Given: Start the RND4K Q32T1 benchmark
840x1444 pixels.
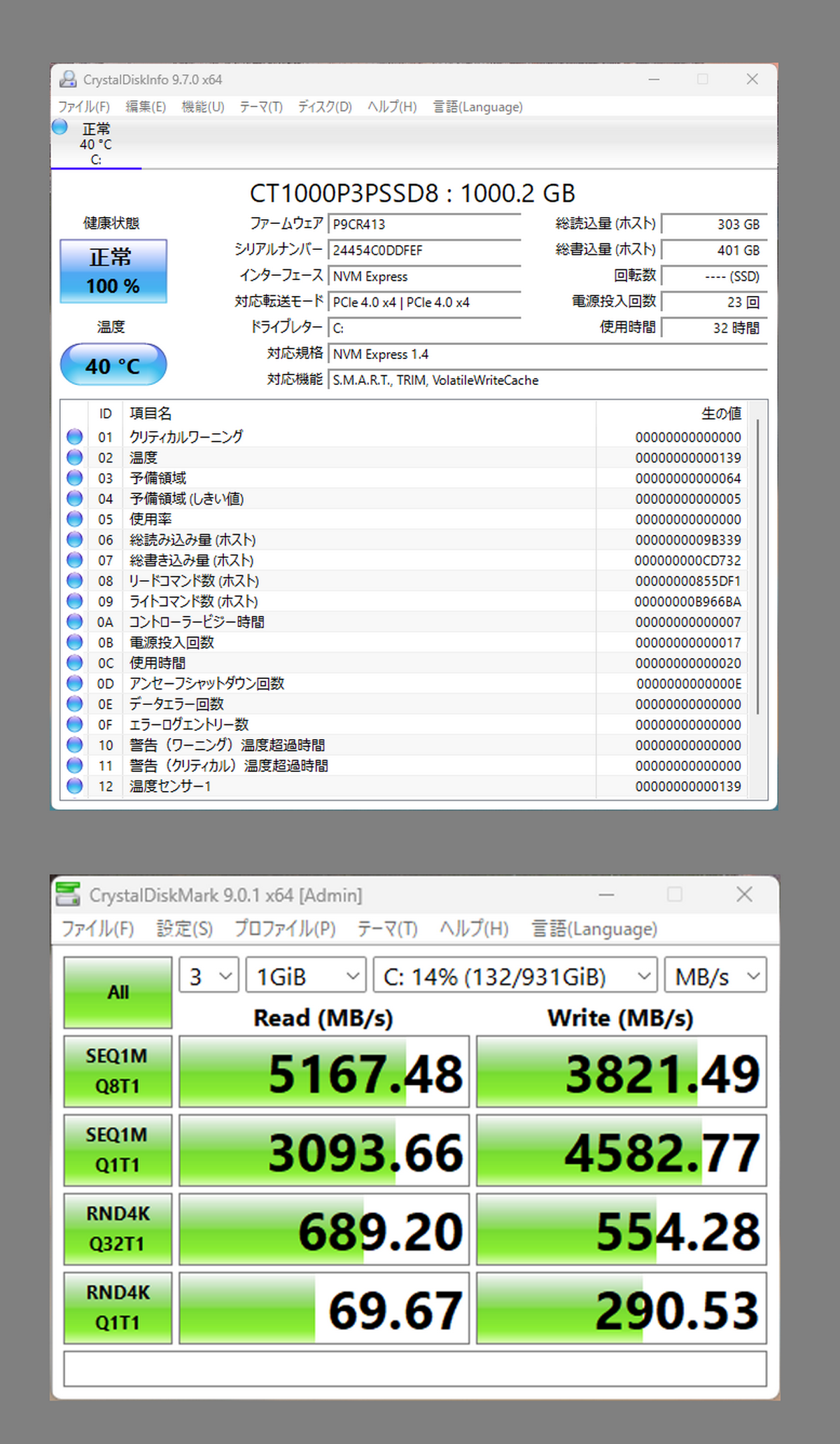Looking at the screenshot, I should point(118,1228).
